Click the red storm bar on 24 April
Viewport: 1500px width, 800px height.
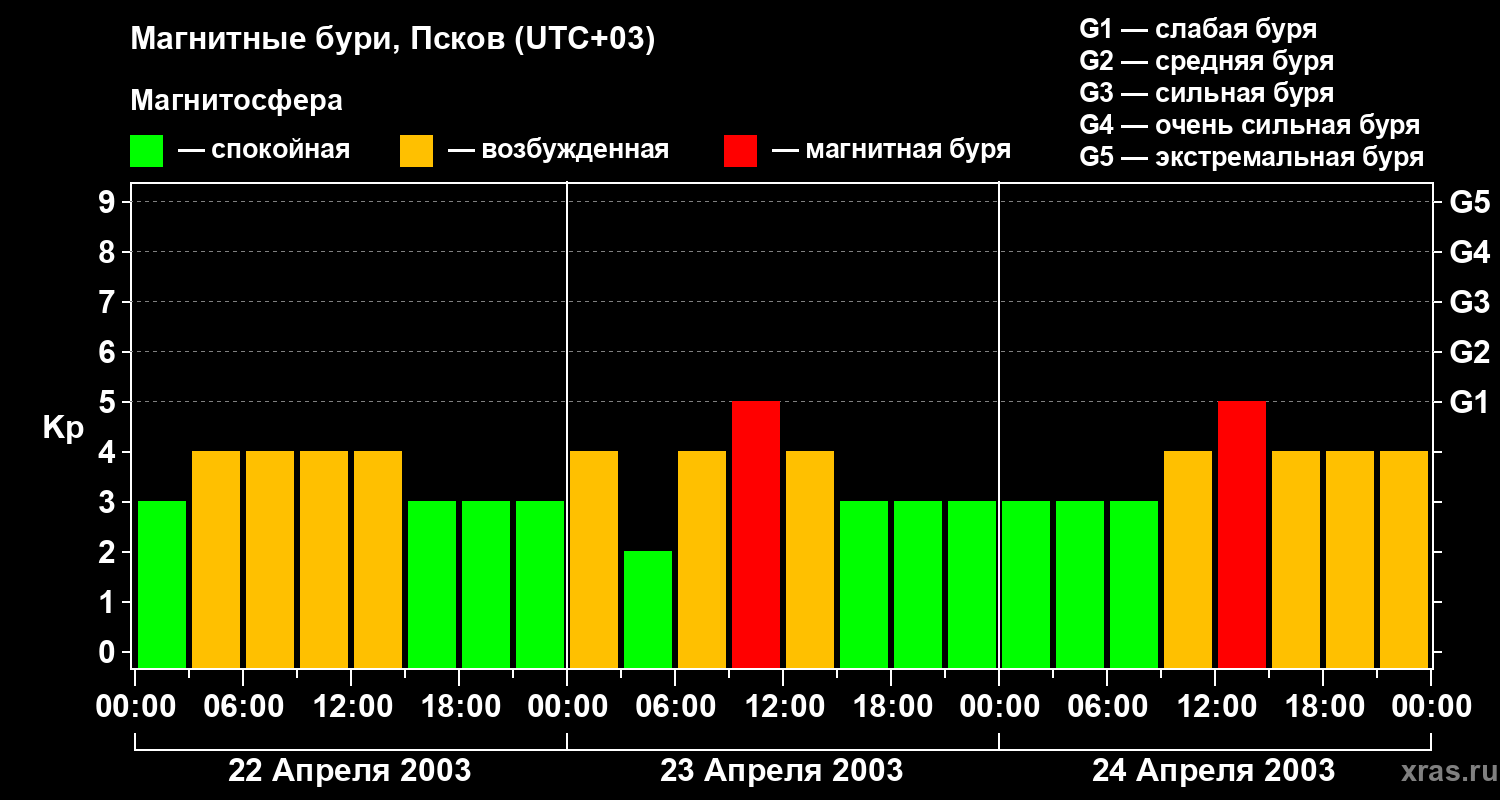tap(1242, 534)
